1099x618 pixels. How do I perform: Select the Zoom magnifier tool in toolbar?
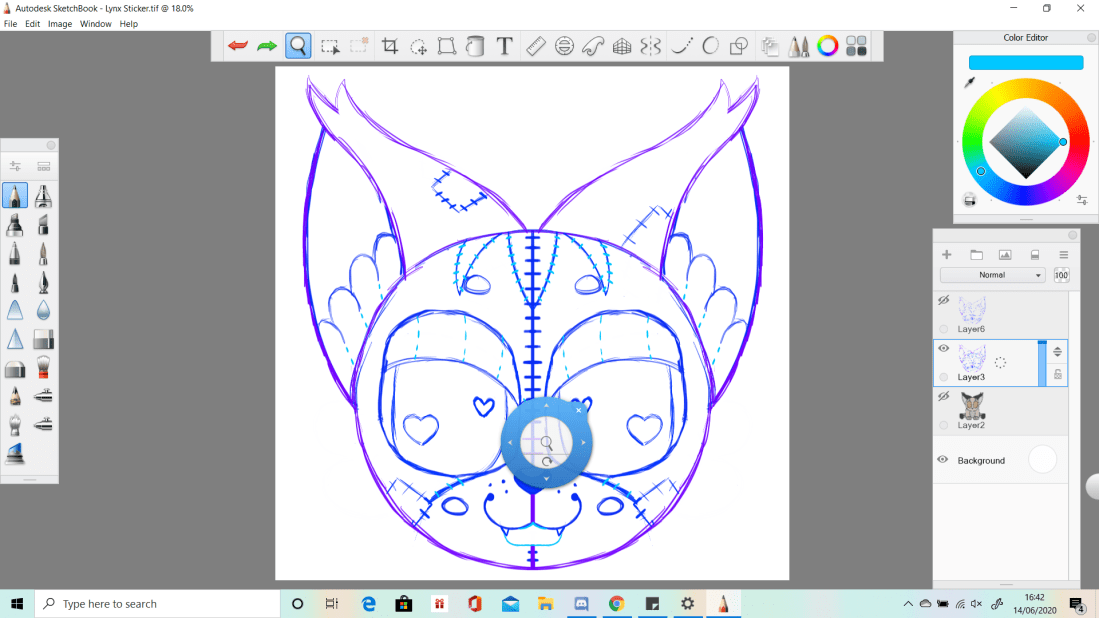(297, 45)
